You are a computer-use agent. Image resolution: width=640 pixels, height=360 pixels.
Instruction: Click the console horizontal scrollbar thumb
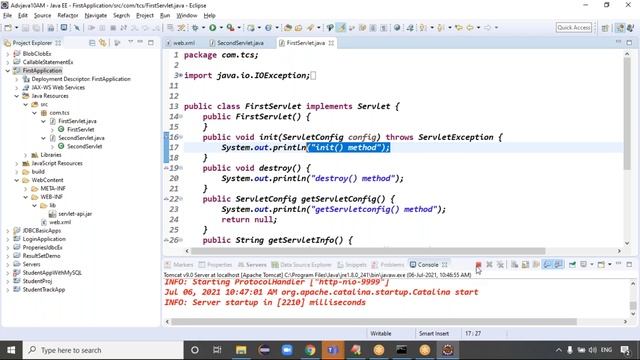coord(374,322)
